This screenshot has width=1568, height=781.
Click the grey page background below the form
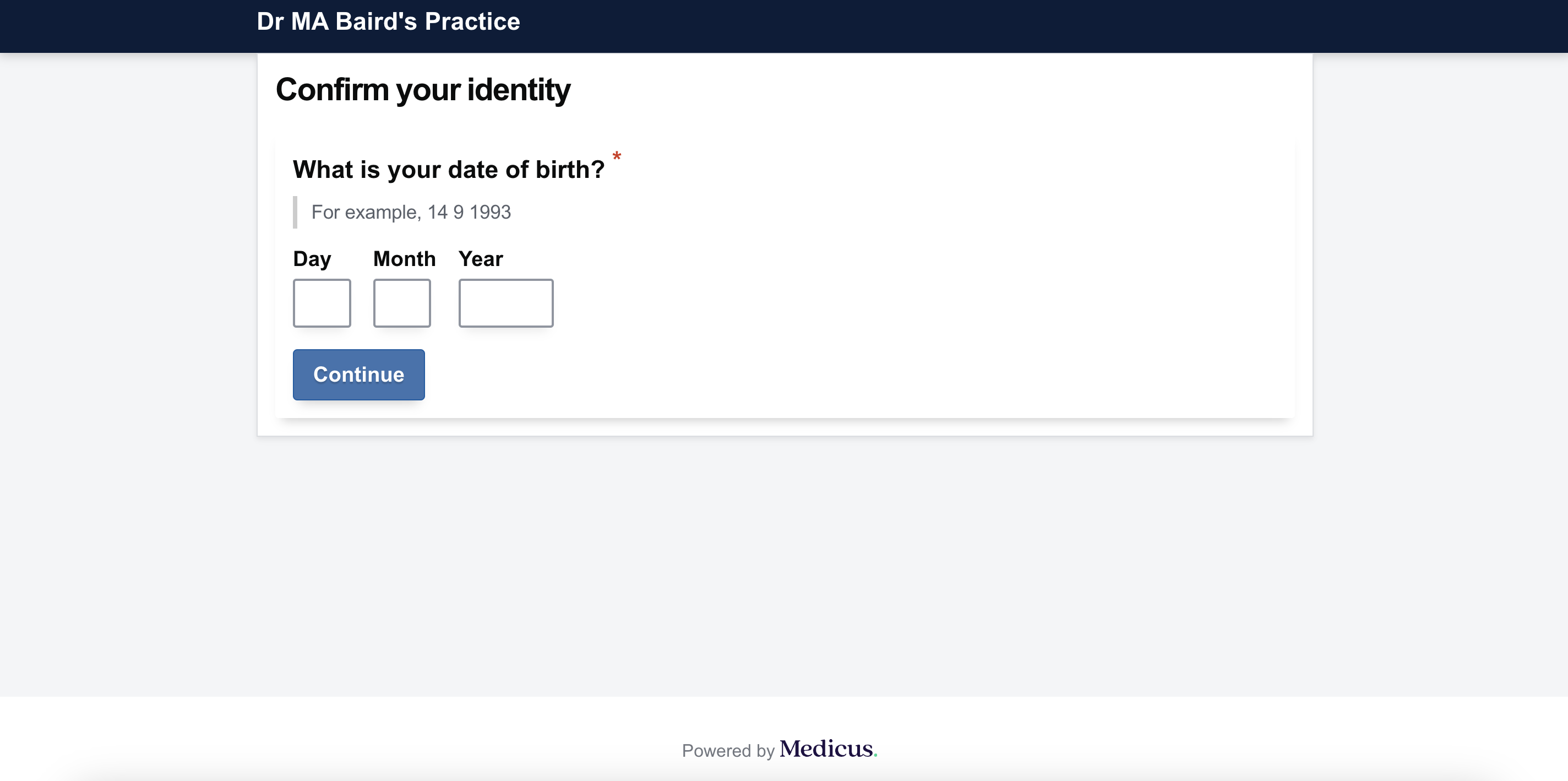point(784,566)
